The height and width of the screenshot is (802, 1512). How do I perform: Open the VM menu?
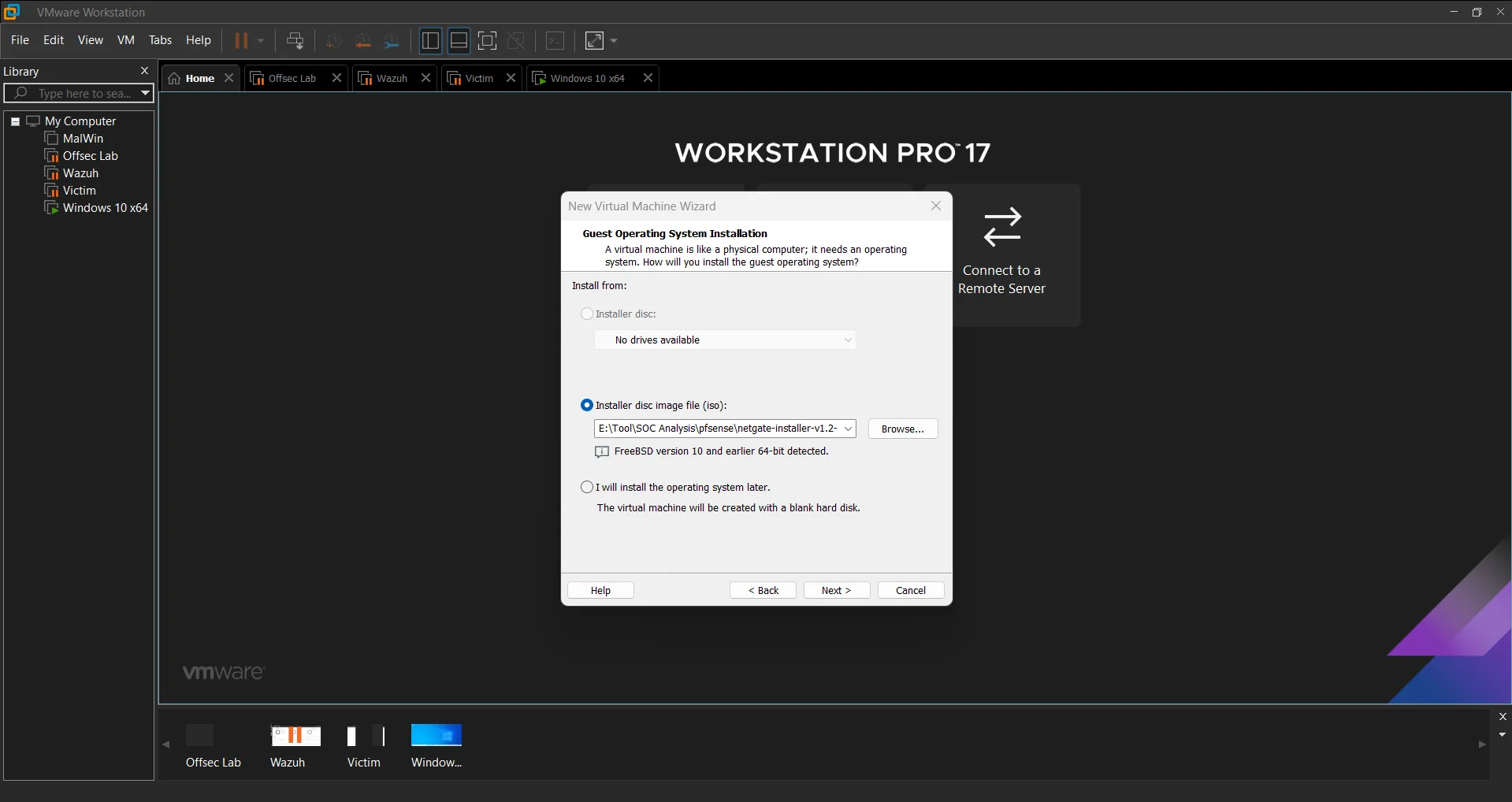coord(126,40)
